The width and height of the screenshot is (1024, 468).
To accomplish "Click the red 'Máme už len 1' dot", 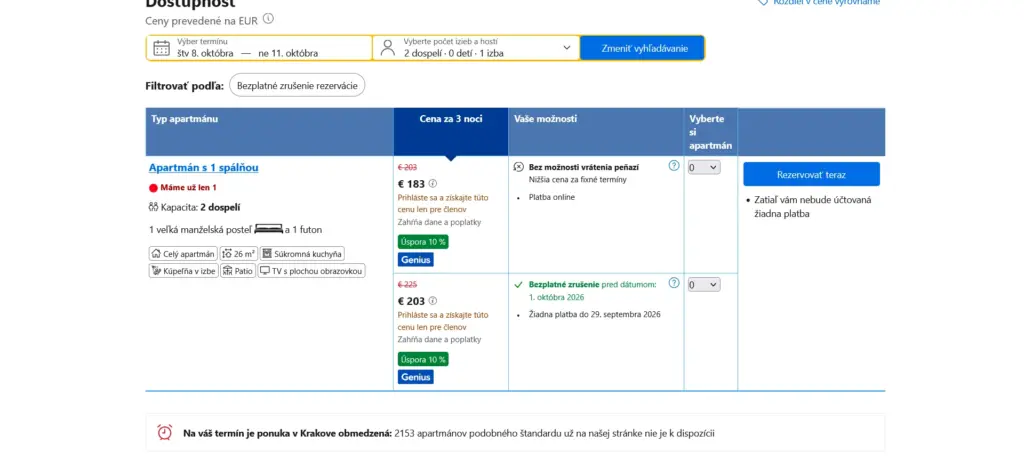I will (x=153, y=188).
